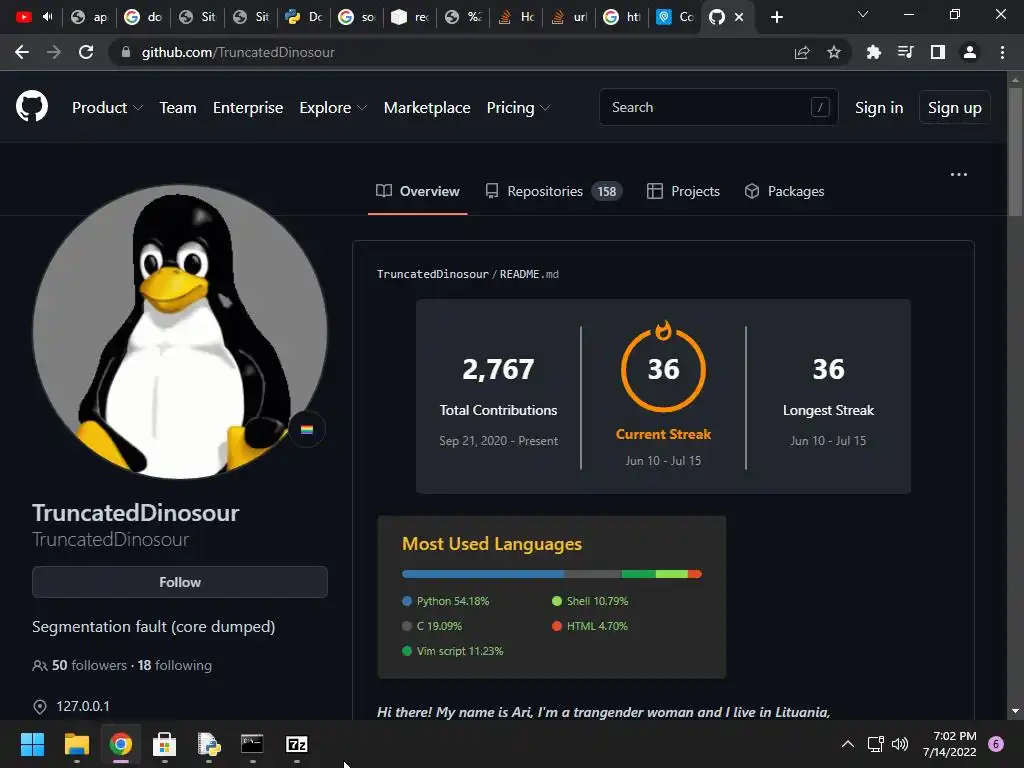Click the network tray icon
Image resolution: width=1024 pixels, height=768 pixels.
pyautogui.click(x=875, y=744)
